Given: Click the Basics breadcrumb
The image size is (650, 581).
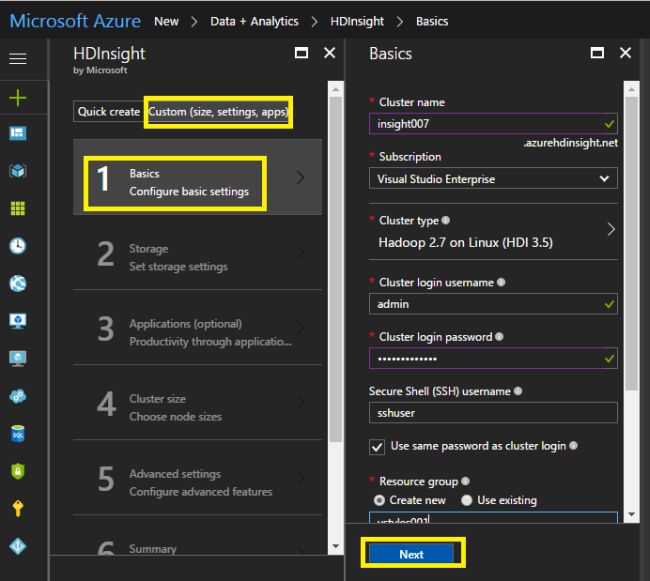Looking at the screenshot, I should pos(432,21).
